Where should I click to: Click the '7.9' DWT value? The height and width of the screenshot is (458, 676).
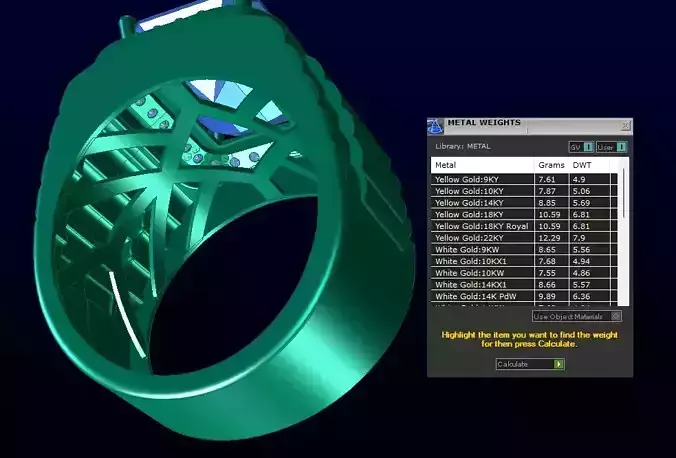(579, 238)
